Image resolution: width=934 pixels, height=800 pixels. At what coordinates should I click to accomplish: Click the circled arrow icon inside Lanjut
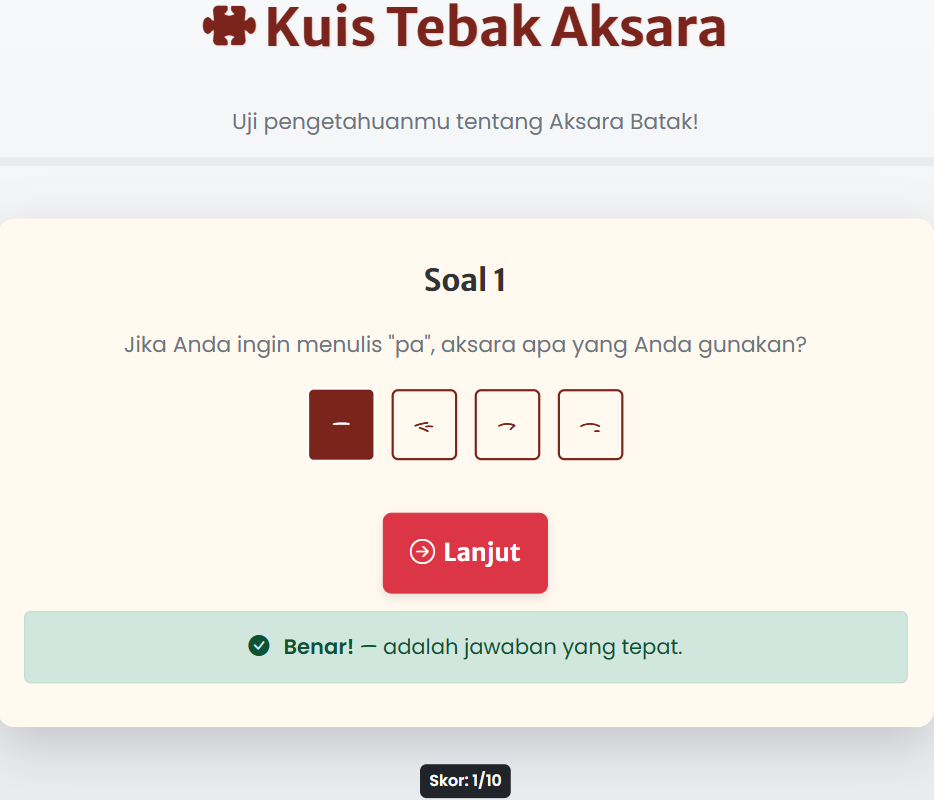(x=422, y=552)
